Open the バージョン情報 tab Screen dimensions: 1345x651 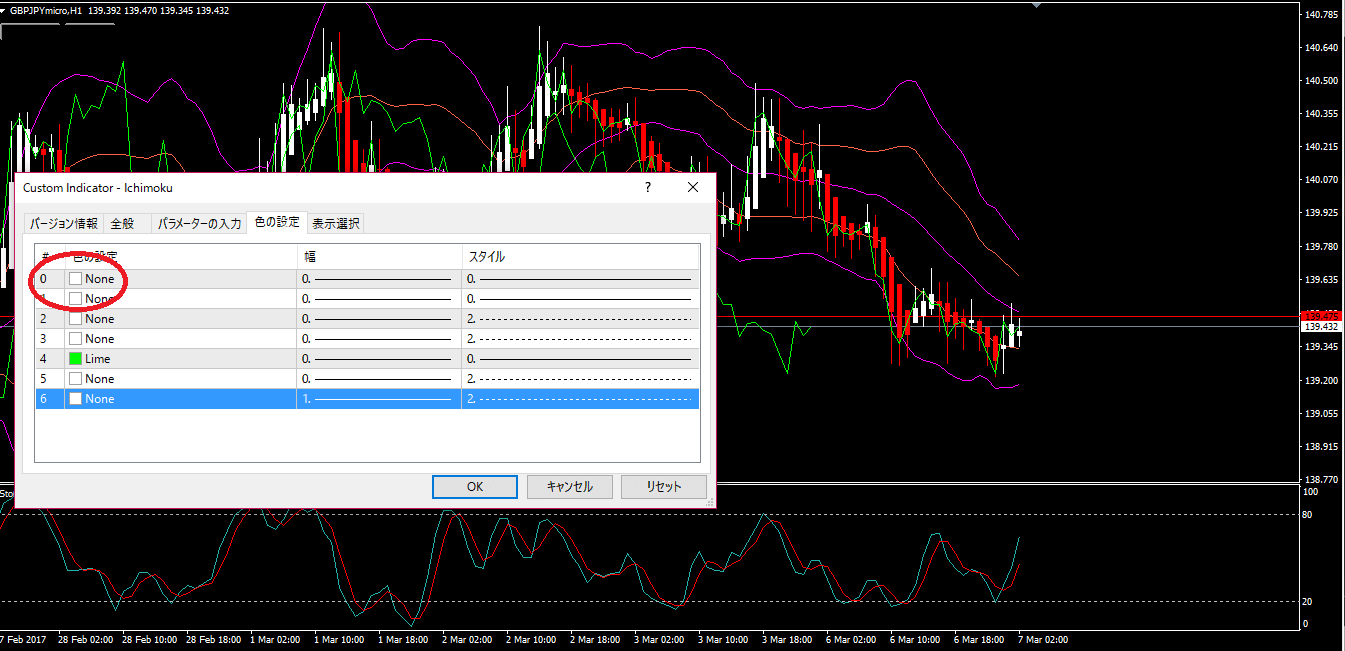pyautogui.click(x=63, y=223)
